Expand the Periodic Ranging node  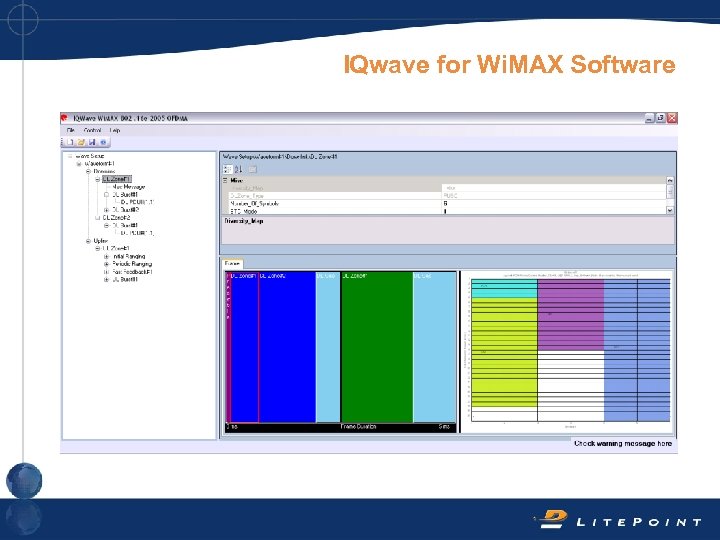[107, 264]
